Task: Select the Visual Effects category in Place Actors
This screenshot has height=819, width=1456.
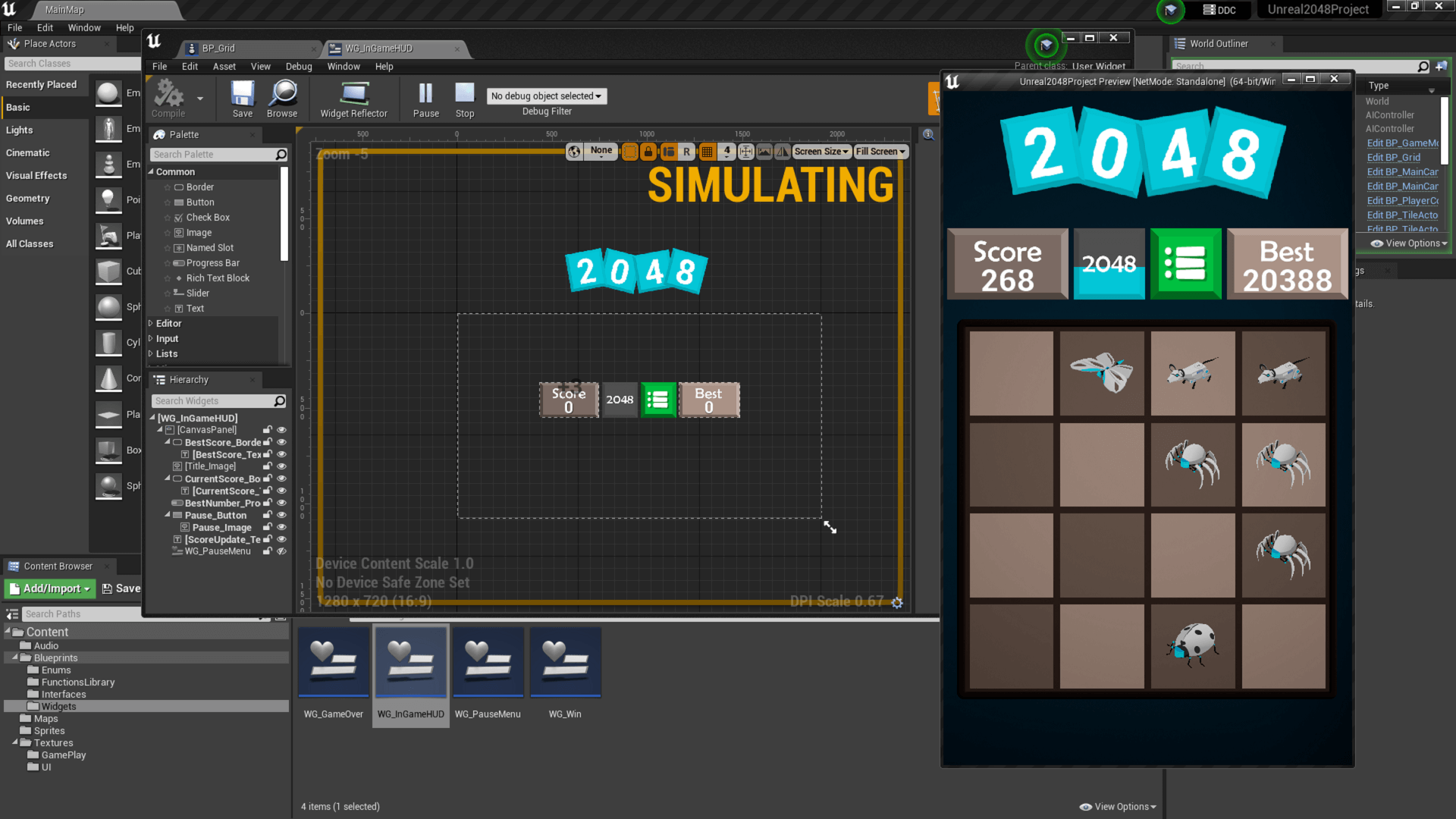Action: coord(36,176)
